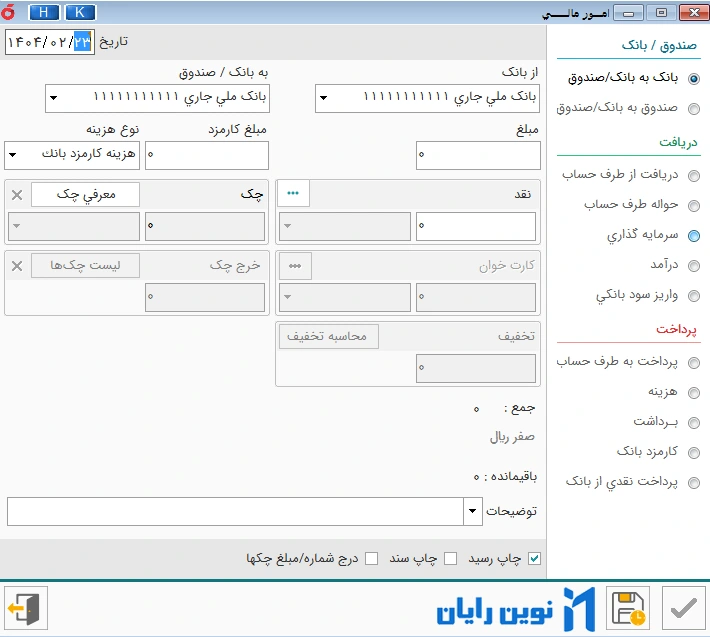Toggle چاپ رسيد checkbox
The width and height of the screenshot is (710, 637).
coord(535,559)
